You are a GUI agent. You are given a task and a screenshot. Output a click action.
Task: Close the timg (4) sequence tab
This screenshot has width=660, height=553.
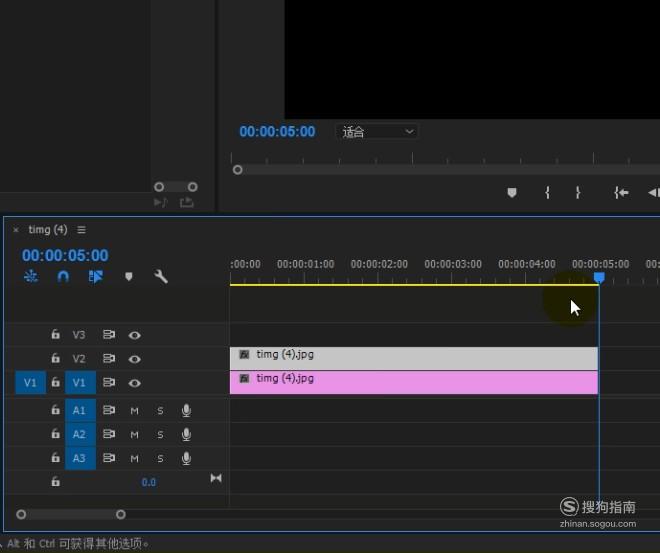click(x=16, y=230)
